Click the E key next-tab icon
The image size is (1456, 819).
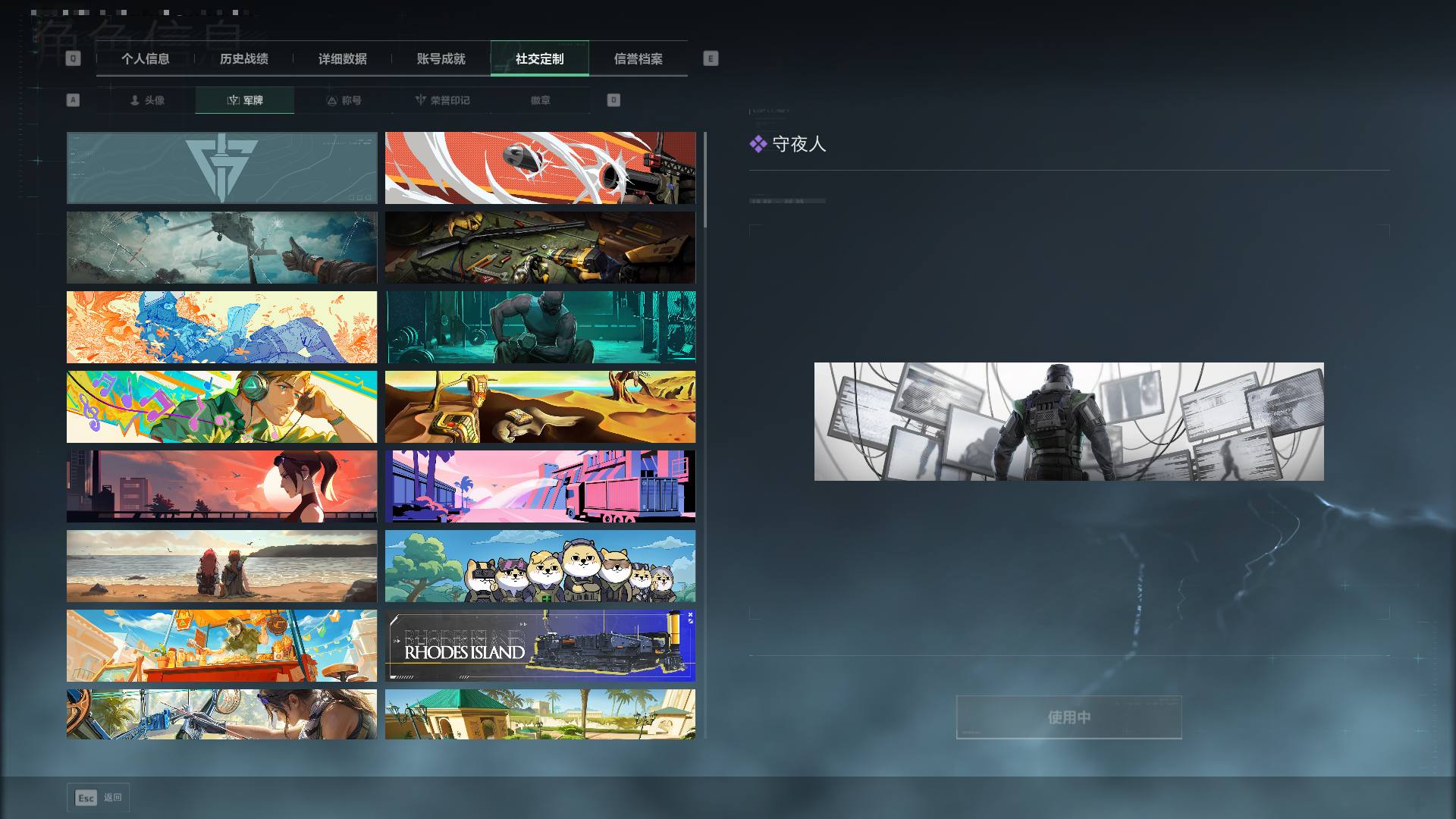[x=711, y=58]
